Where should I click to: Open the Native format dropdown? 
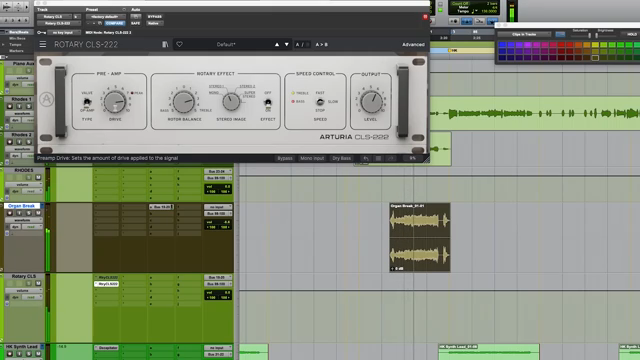point(155,23)
